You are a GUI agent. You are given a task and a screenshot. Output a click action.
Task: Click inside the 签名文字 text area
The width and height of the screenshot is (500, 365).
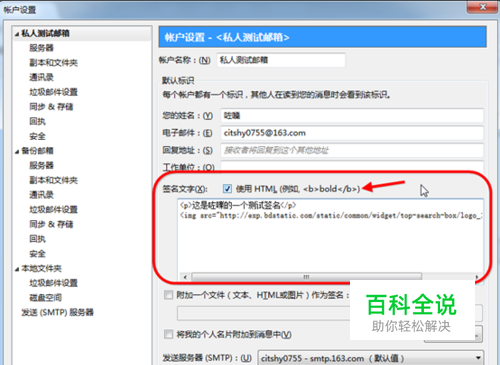pyautogui.click(x=330, y=237)
